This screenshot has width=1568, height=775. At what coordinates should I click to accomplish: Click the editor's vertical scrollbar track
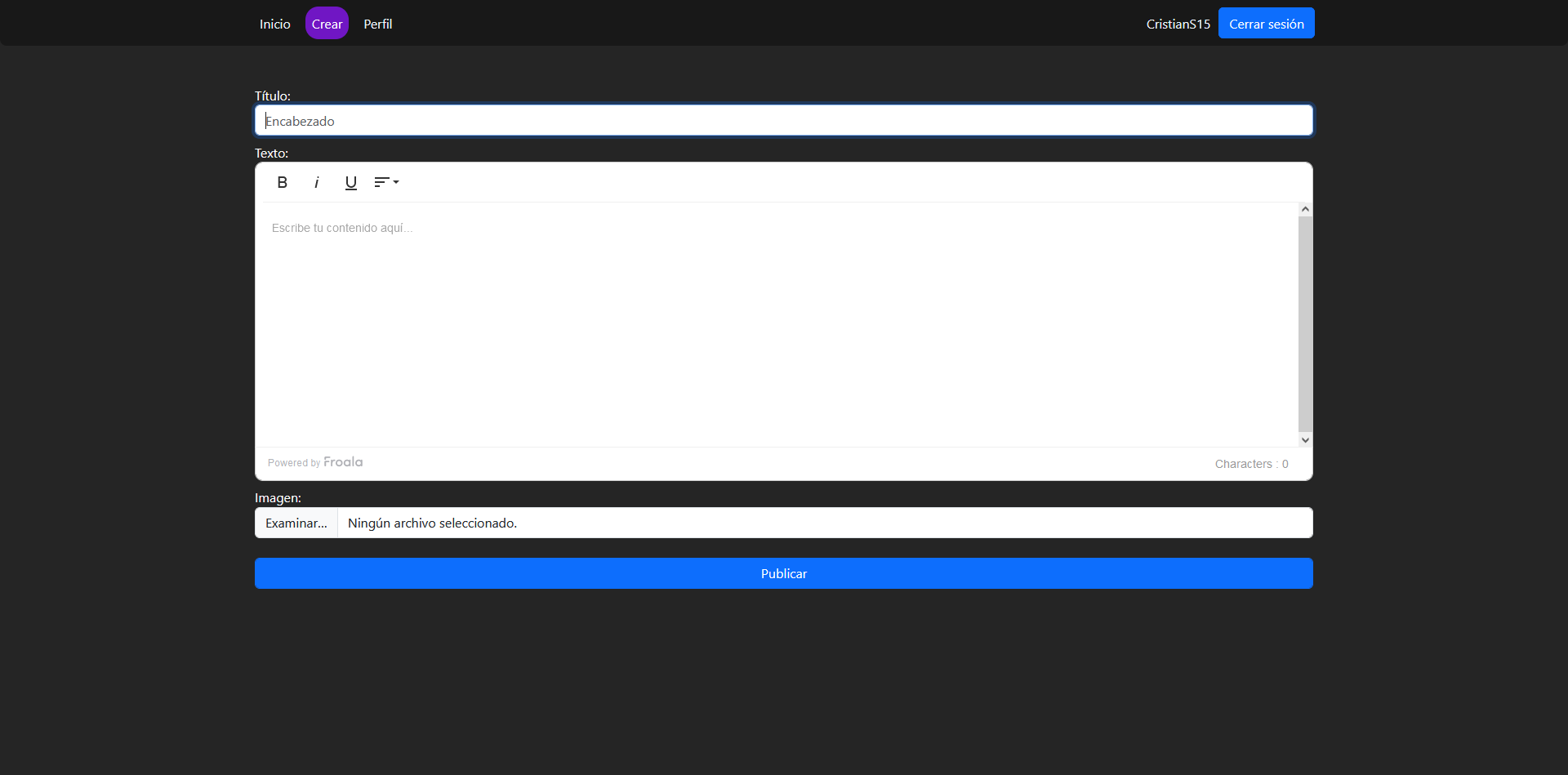pos(1305,327)
